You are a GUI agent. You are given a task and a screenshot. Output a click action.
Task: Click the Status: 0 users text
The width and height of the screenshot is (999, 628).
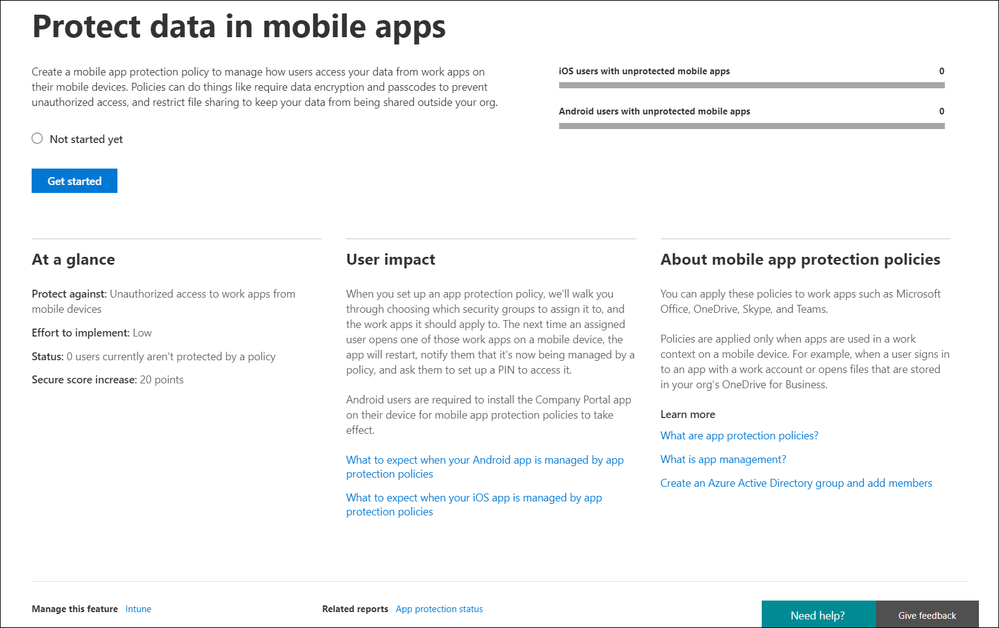(x=154, y=356)
